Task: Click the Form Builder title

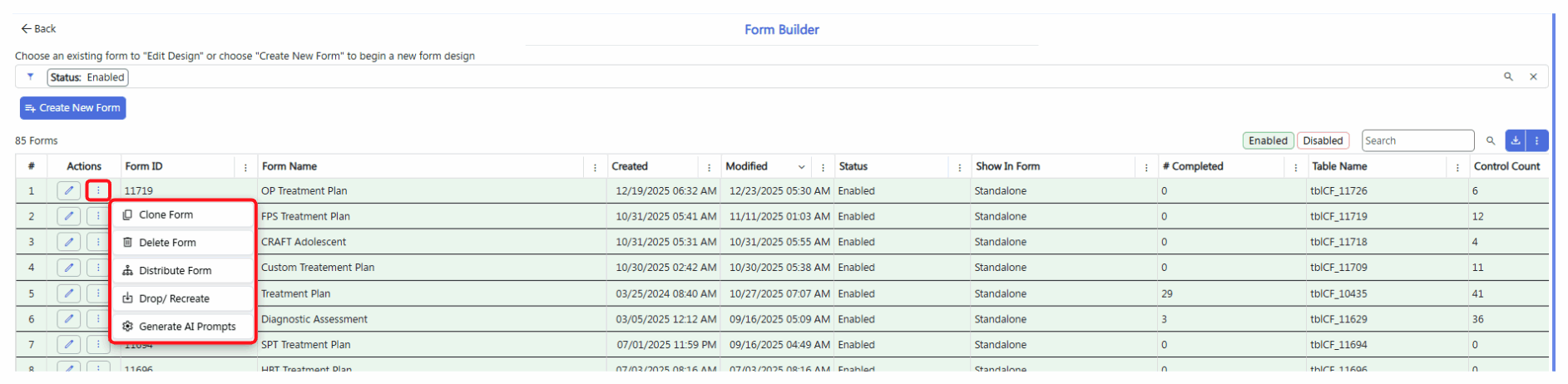Action: [x=782, y=30]
